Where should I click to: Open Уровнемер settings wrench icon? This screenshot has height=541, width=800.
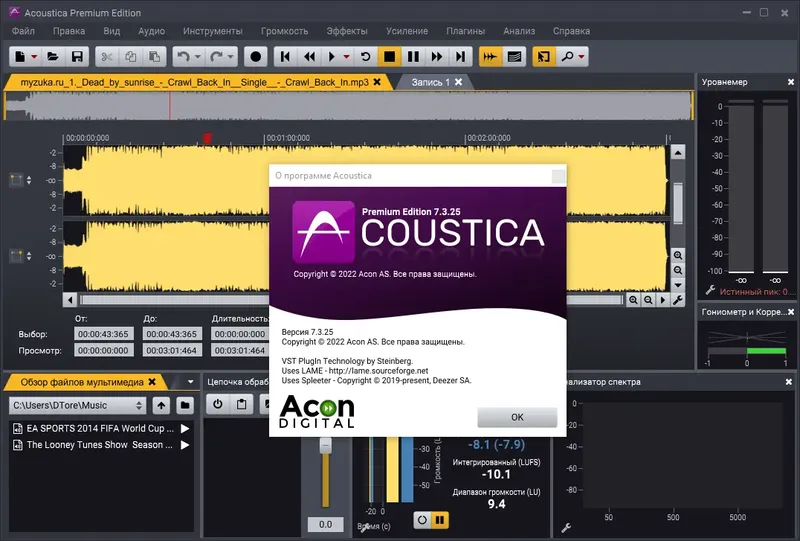pyautogui.click(x=710, y=290)
